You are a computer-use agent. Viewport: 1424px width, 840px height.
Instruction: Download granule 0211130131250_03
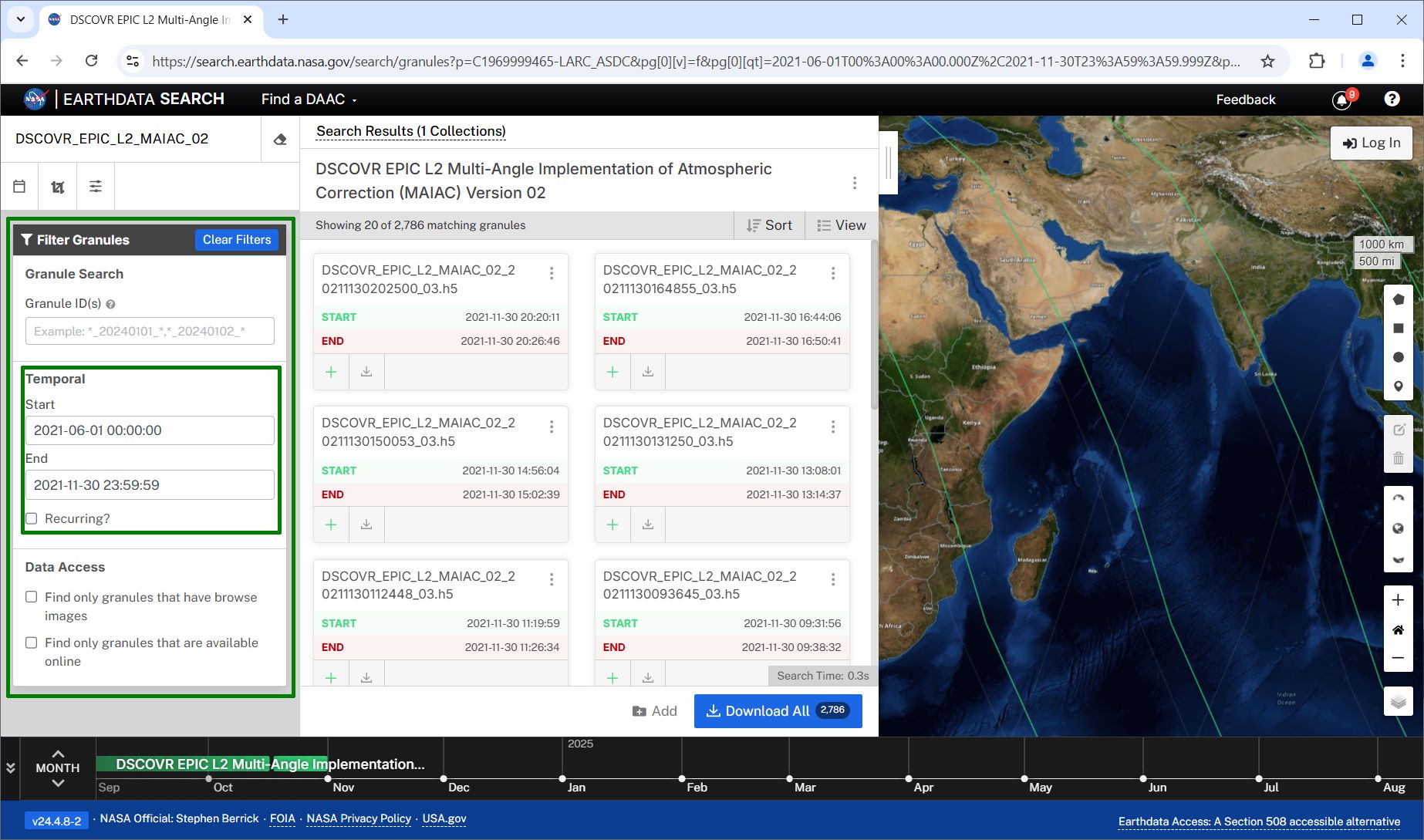648,525
